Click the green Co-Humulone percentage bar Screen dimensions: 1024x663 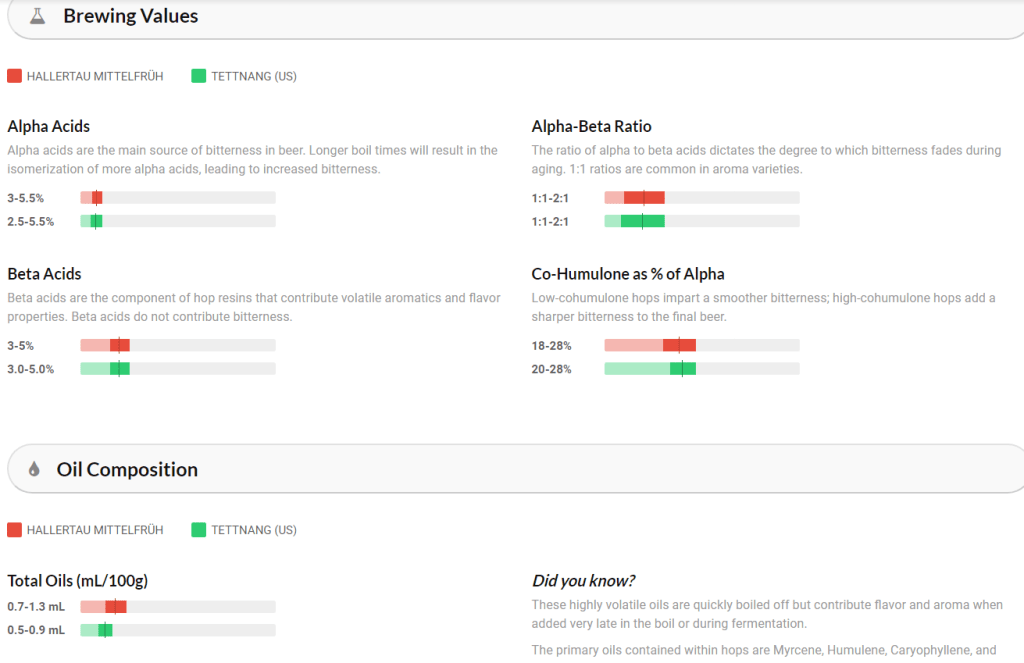[x=682, y=369]
